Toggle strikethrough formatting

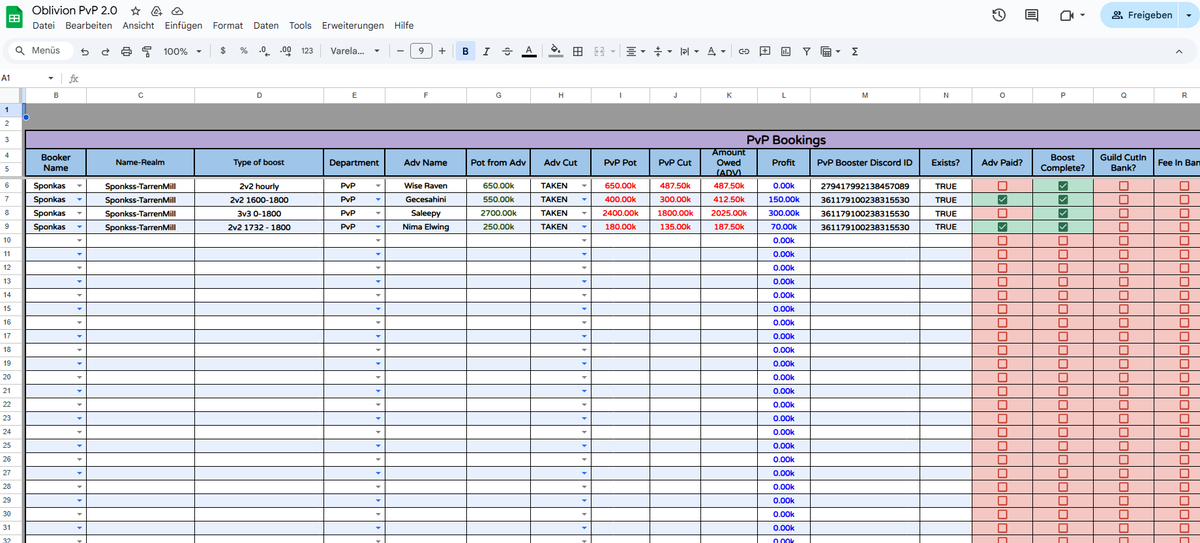(506, 51)
